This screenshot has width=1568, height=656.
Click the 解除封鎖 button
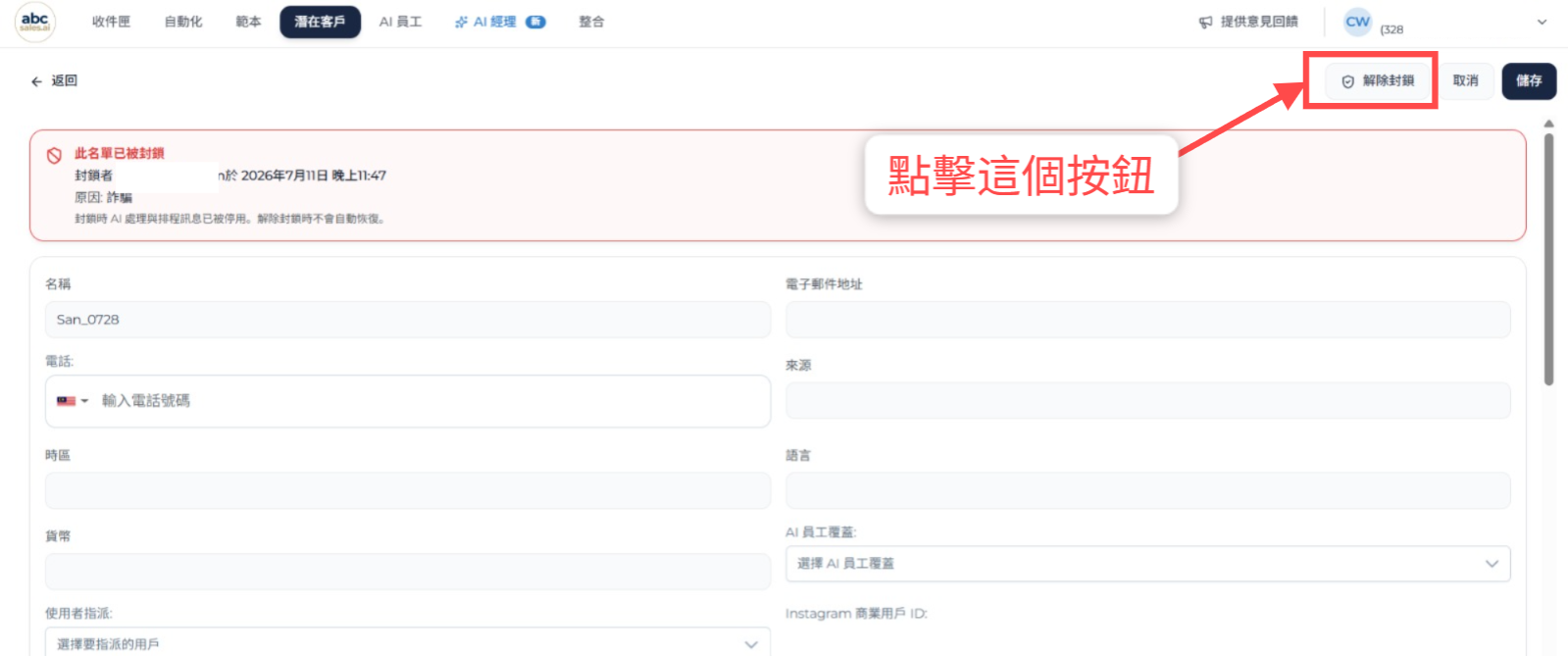1378,81
